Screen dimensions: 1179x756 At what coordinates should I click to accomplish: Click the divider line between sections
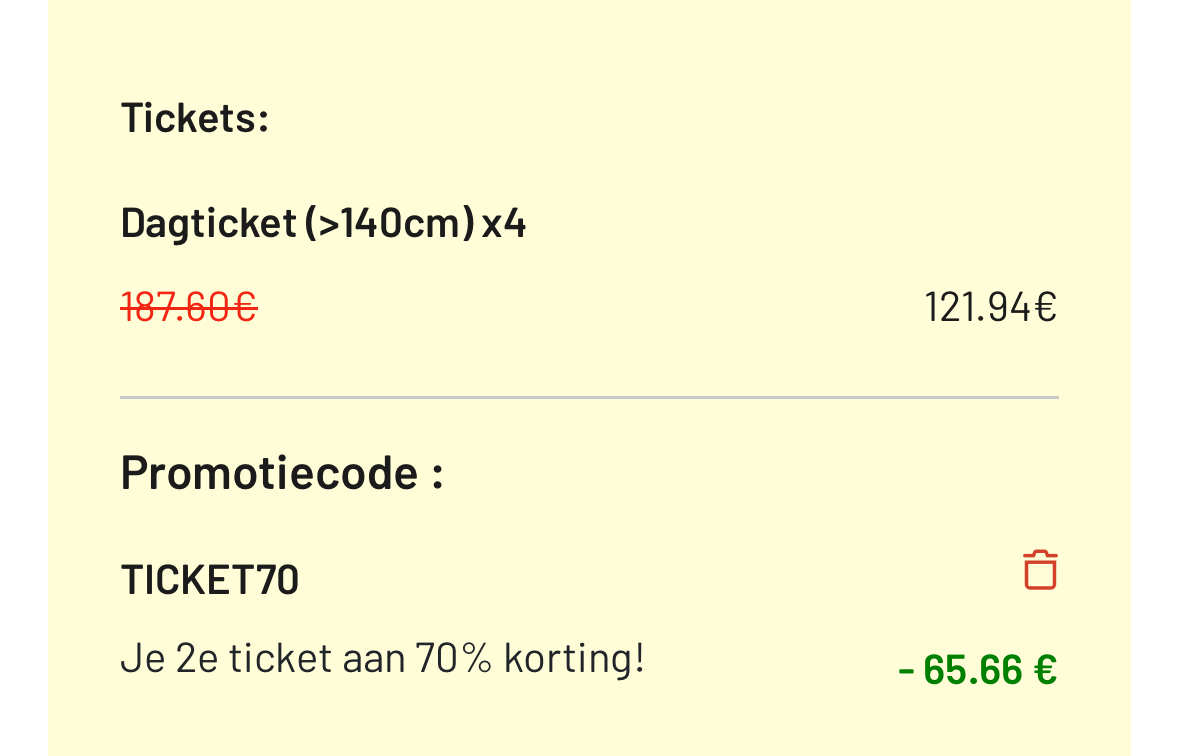tap(589, 397)
